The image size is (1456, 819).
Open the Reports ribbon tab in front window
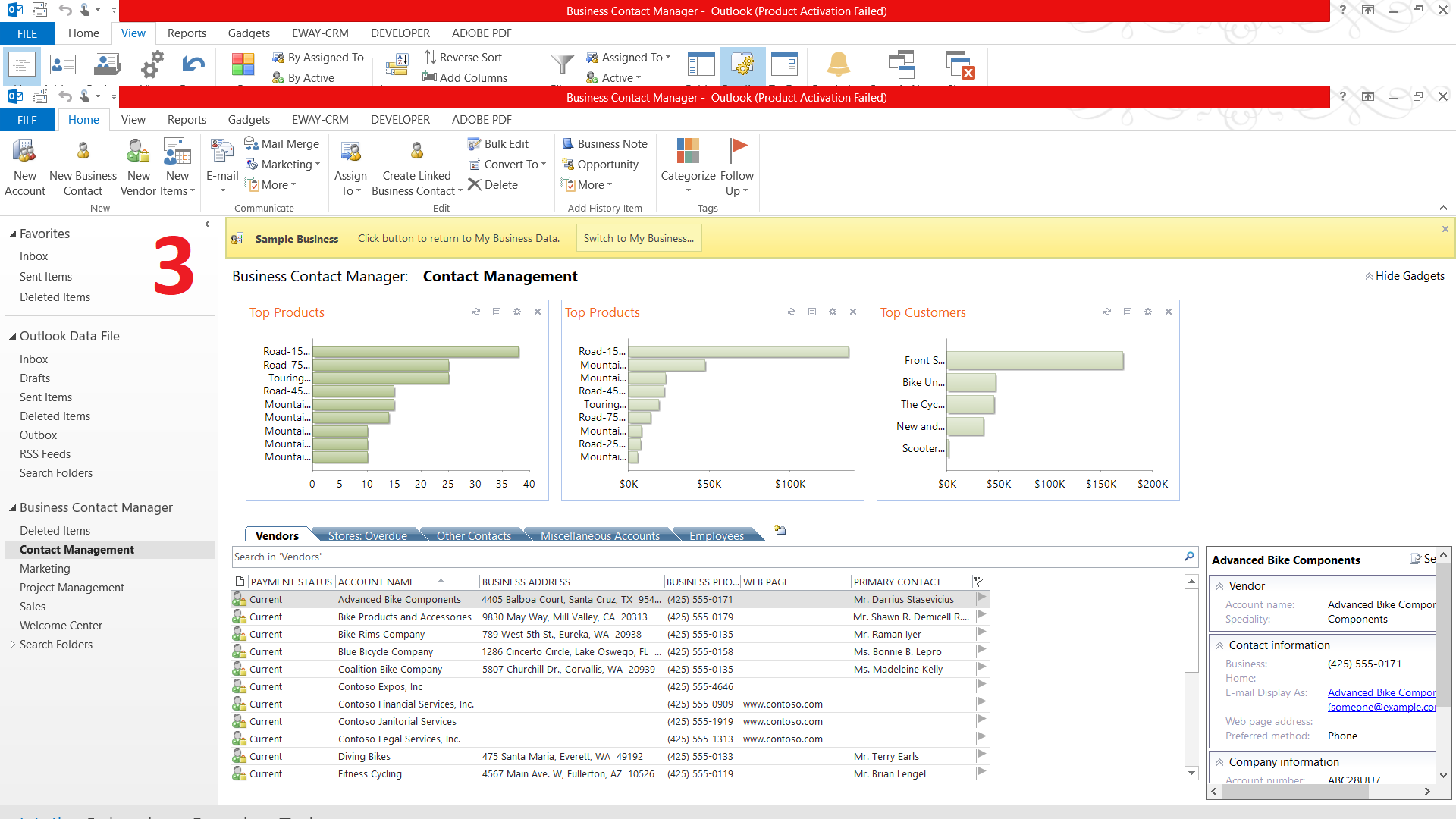[187, 119]
